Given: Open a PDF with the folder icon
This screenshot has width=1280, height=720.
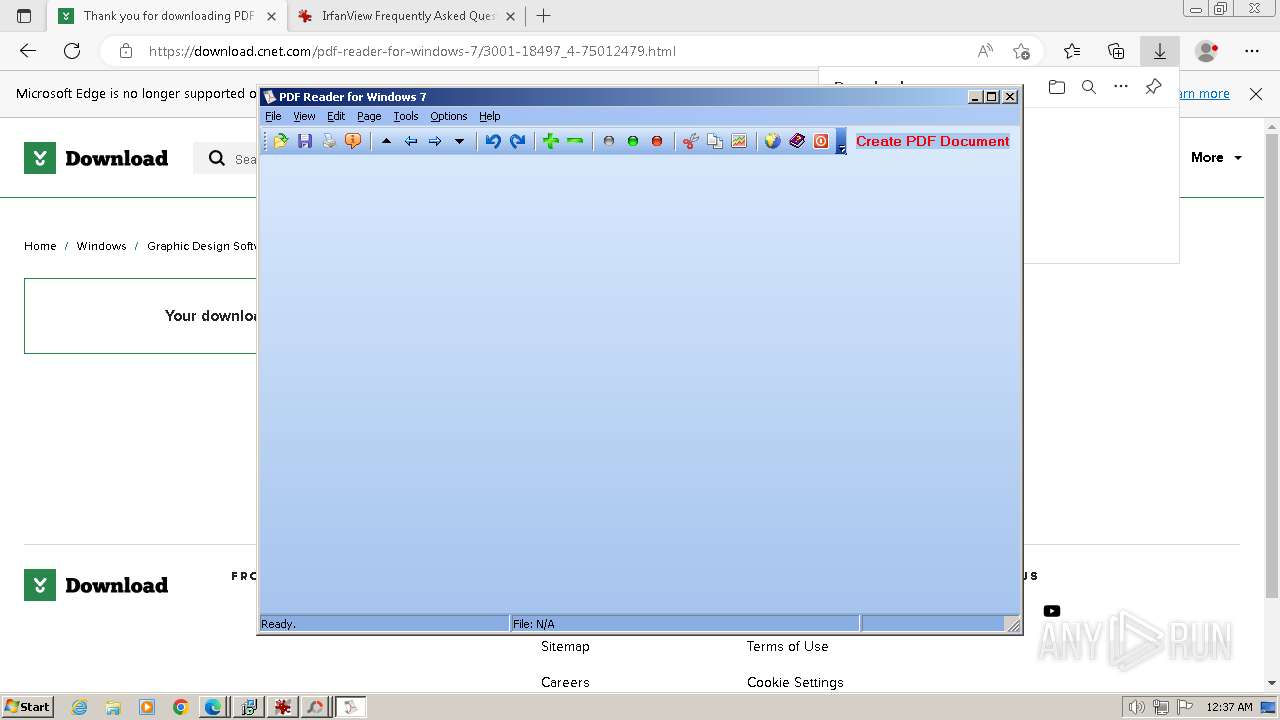Looking at the screenshot, I should (x=281, y=141).
